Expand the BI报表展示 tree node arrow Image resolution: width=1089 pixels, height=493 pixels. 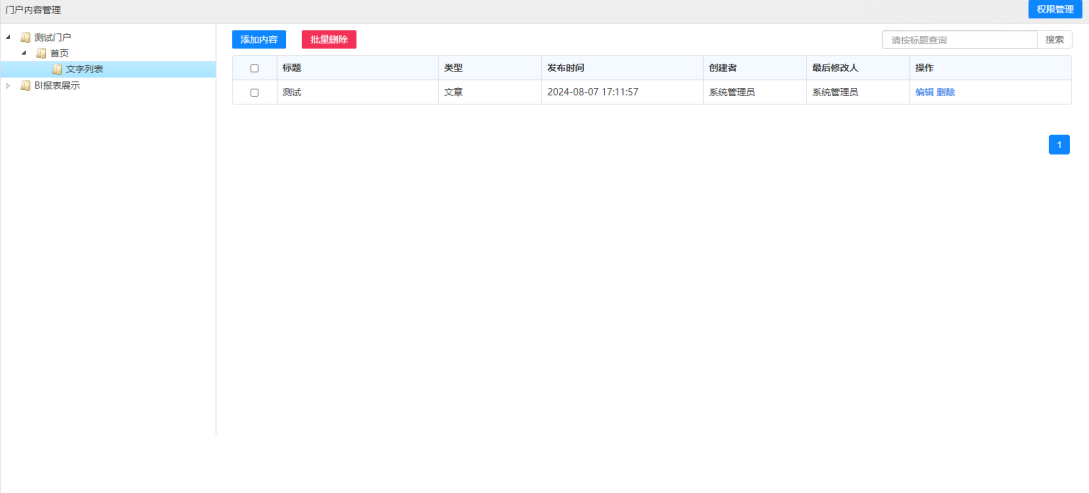(9, 85)
